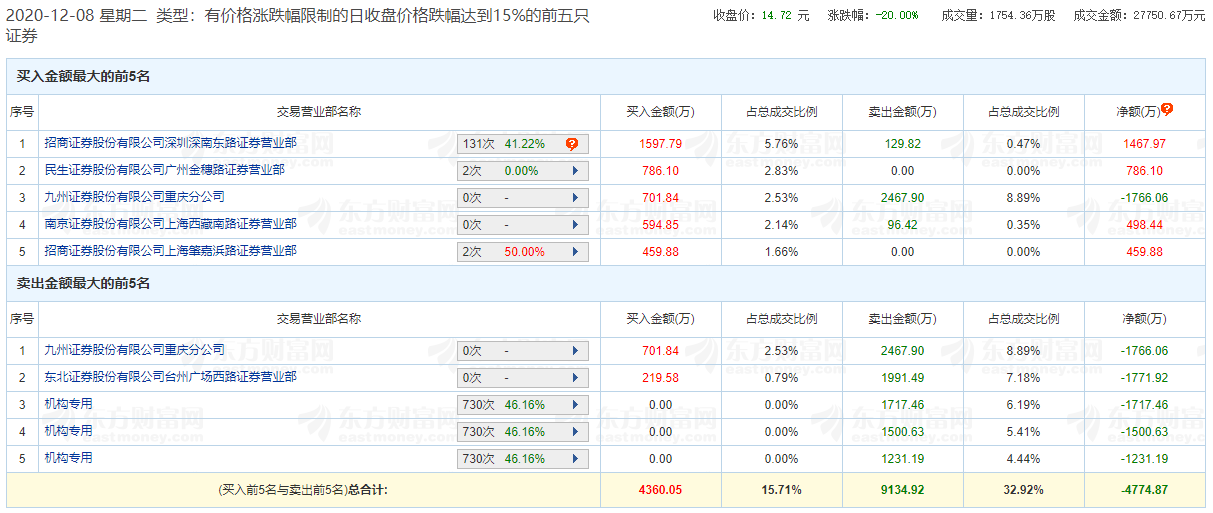This screenshot has width=1213, height=513.
Task: Click the sell amount 1991.49 cell
Action: [903, 378]
